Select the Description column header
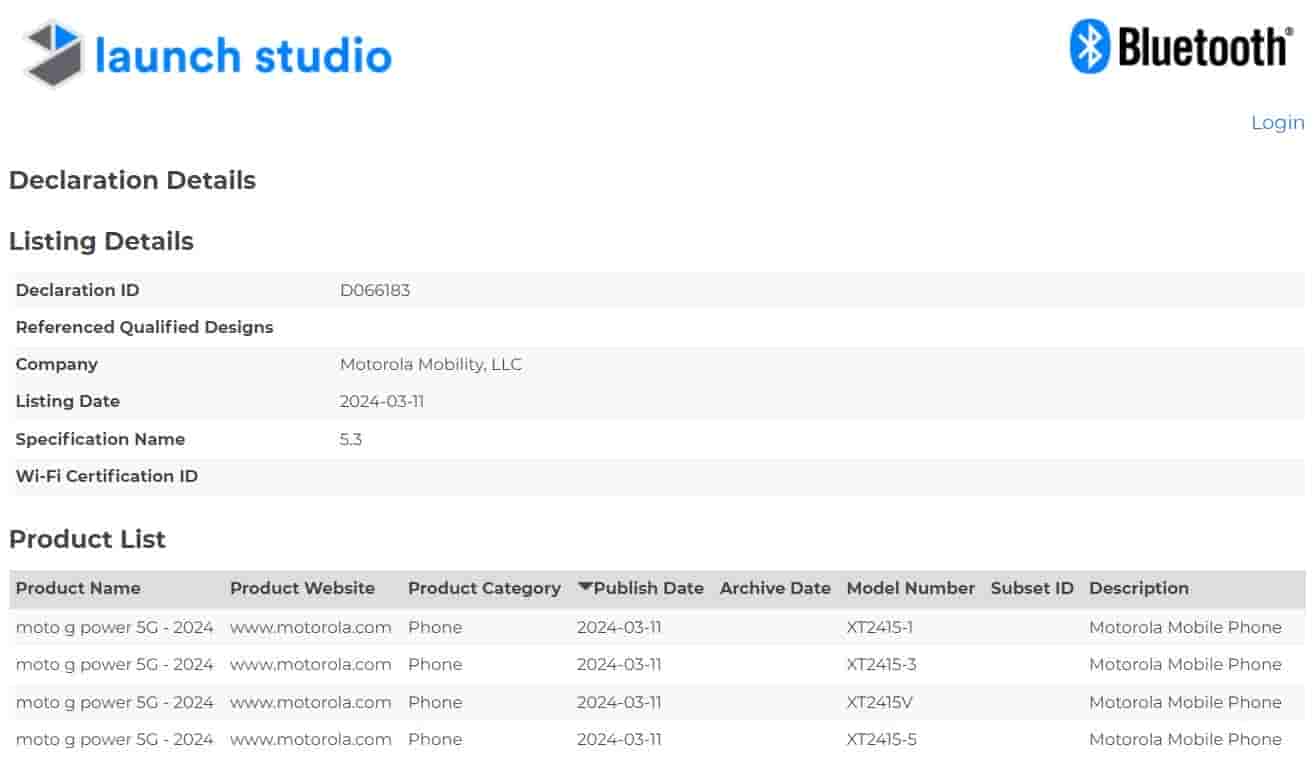The width and height of the screenshot is (1315, 772). (x=1139, y=588)
